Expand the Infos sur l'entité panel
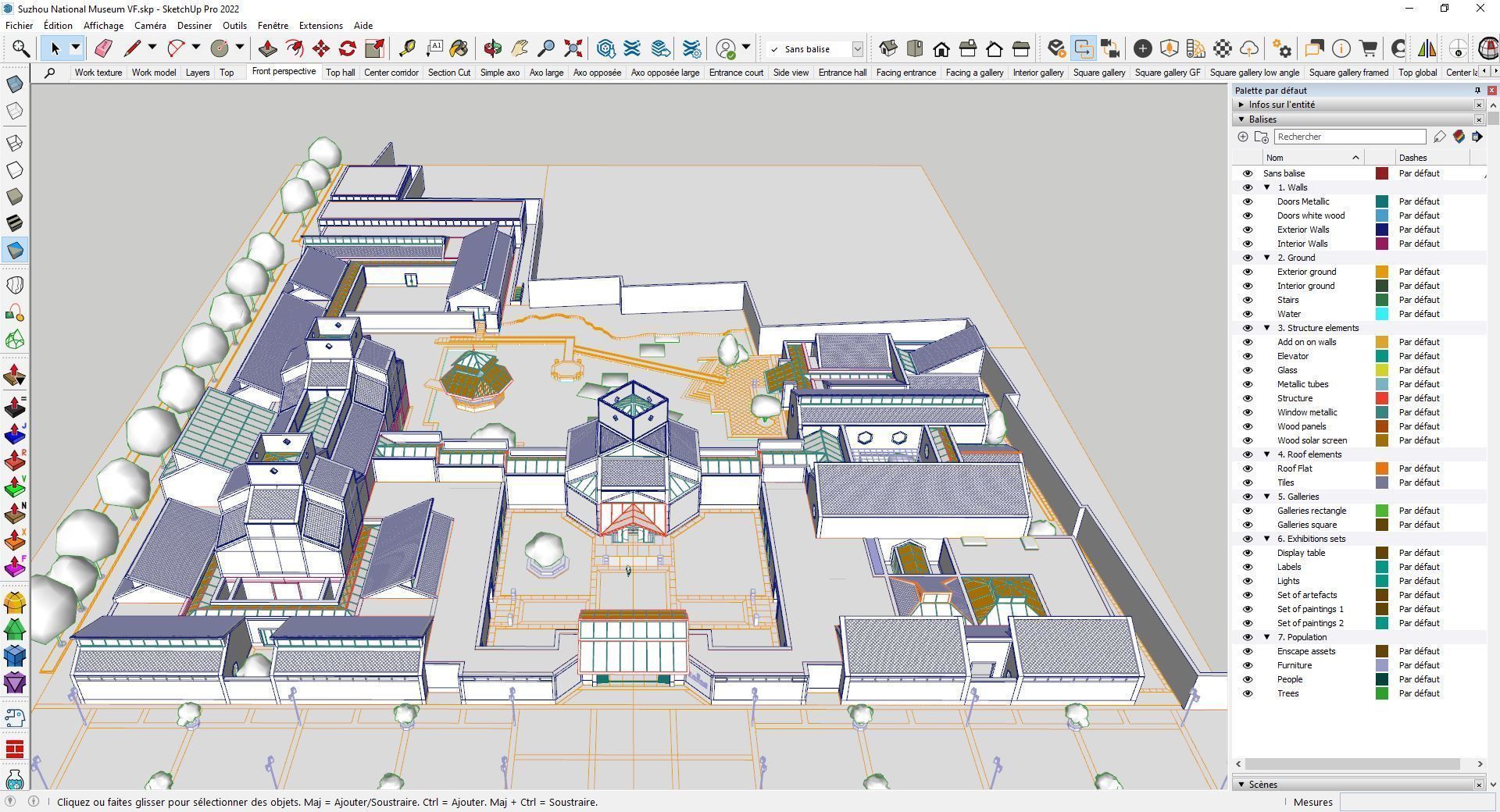The height and width of the screenshot is (812, 1500). click(1241, 105)
